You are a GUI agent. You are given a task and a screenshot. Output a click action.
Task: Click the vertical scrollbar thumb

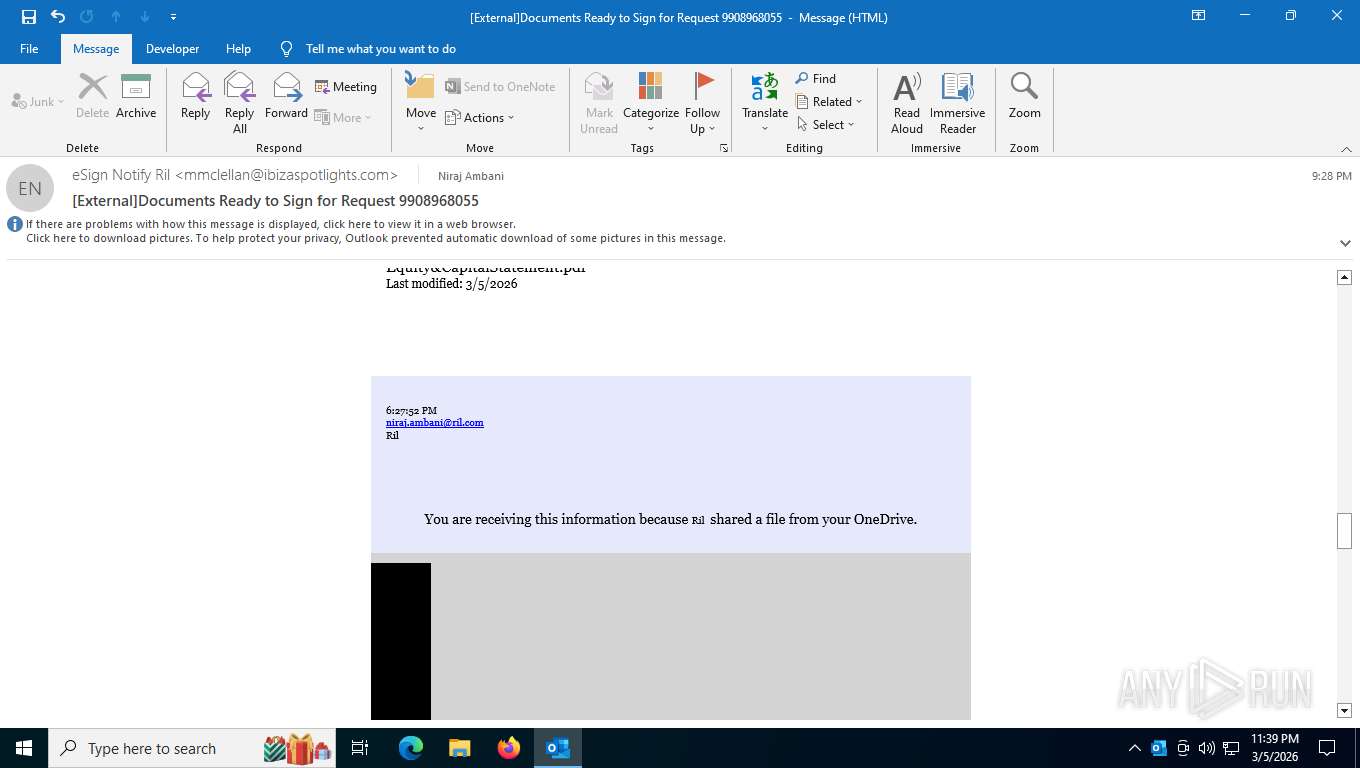[1345, 531]
